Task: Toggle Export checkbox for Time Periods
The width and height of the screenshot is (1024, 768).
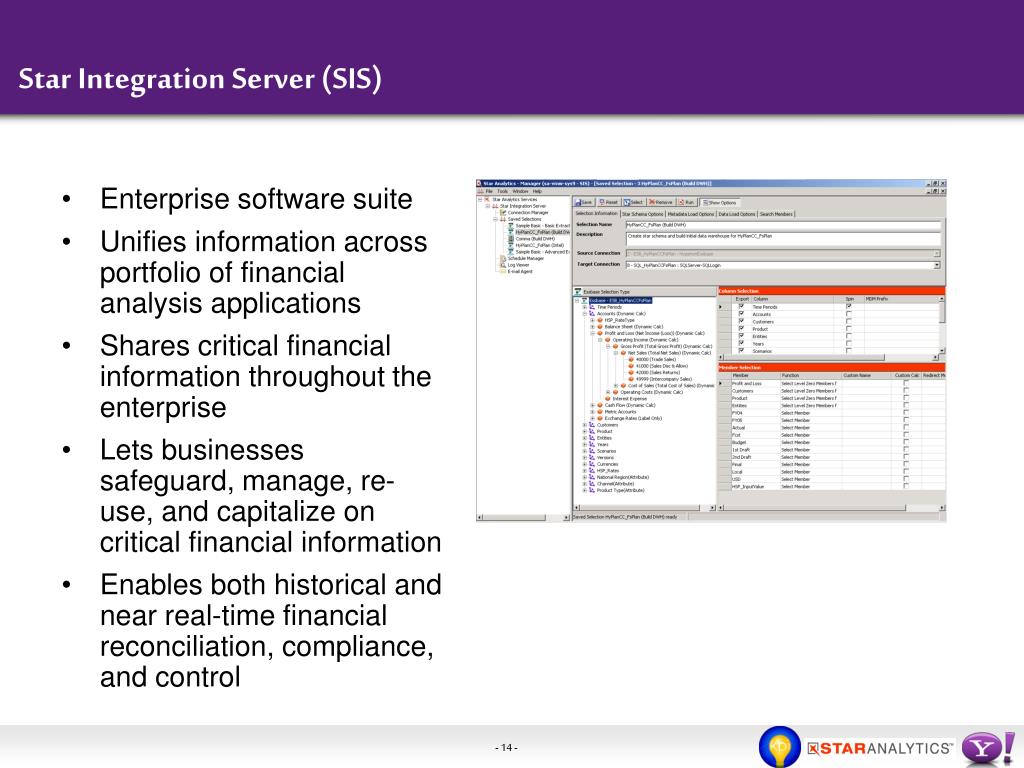Action: point(741,306)
